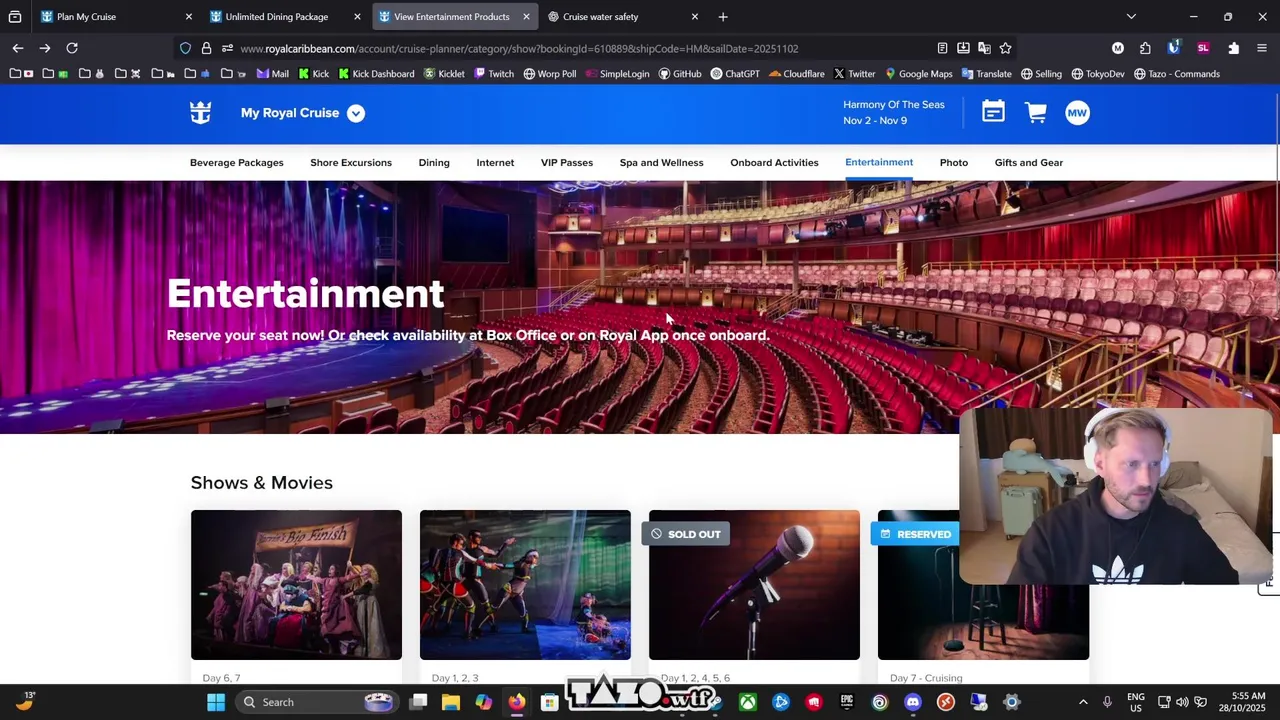Go to Onboard Activities
The image size is (1280, 720).
click(774, 162)
